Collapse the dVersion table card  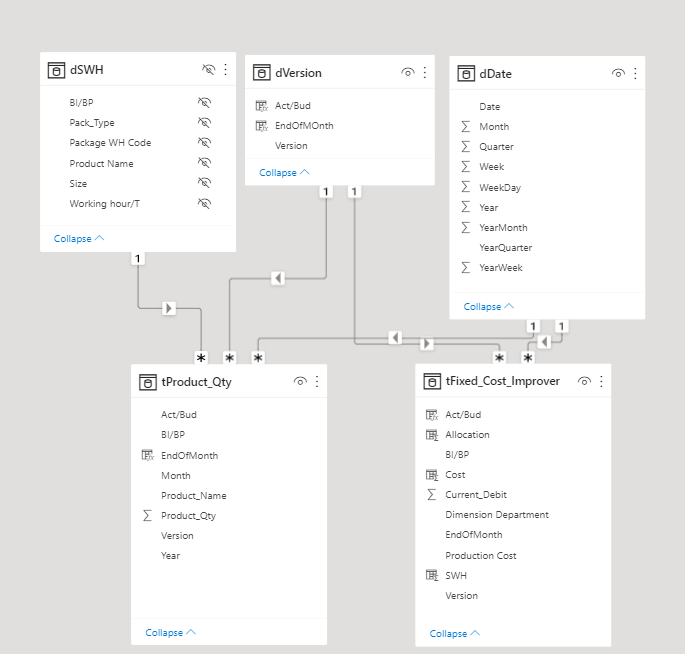284,173
